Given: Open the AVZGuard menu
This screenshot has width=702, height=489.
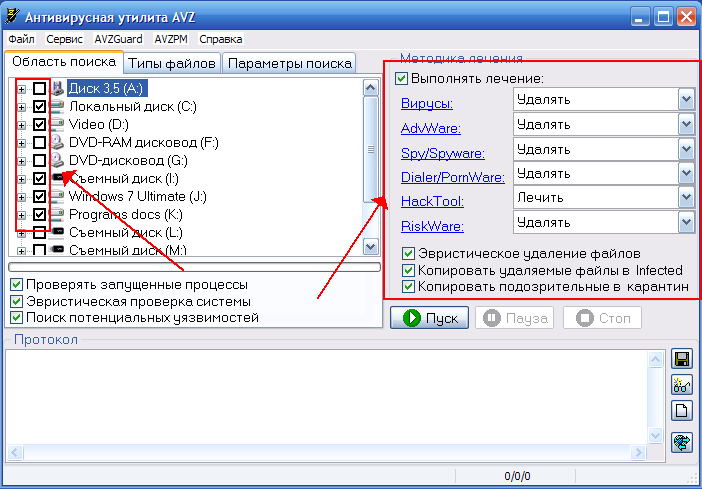Looking at the screenshot, I should click(118, 39).
